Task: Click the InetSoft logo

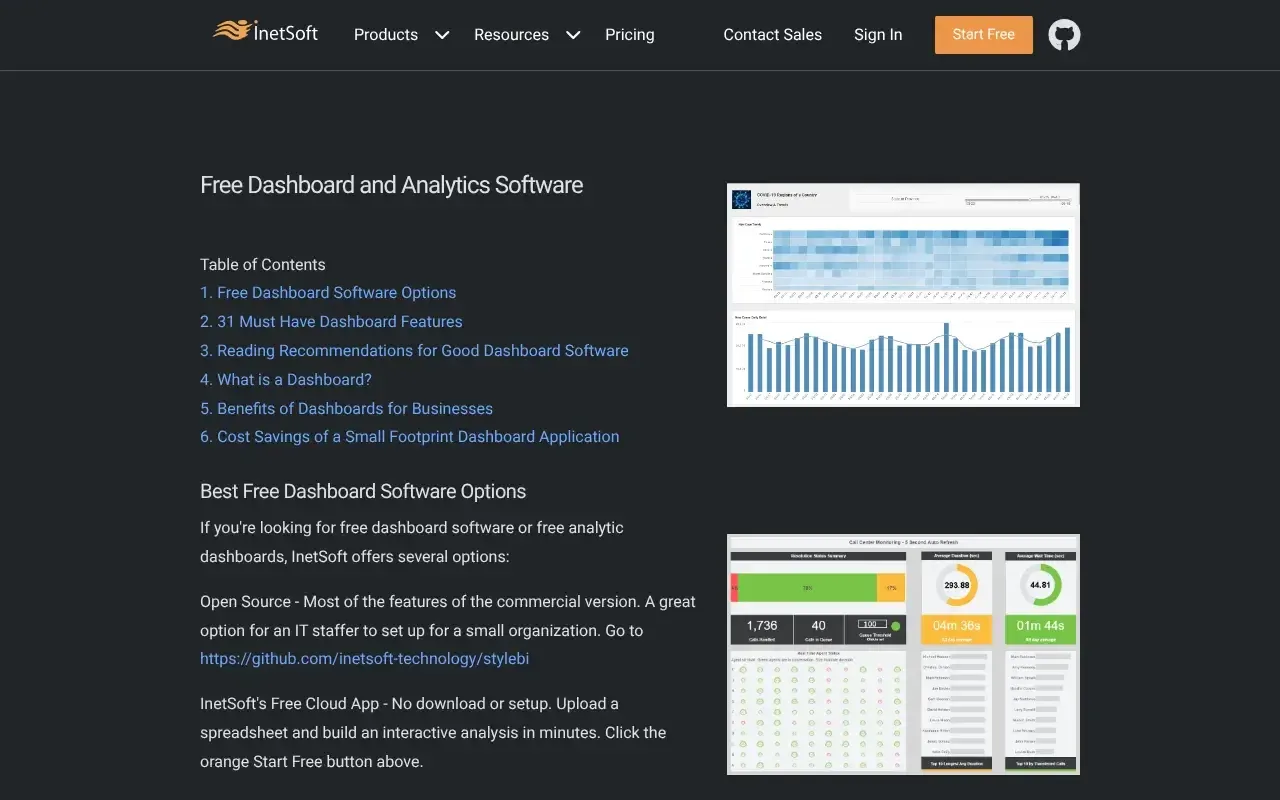Action: 266,32
